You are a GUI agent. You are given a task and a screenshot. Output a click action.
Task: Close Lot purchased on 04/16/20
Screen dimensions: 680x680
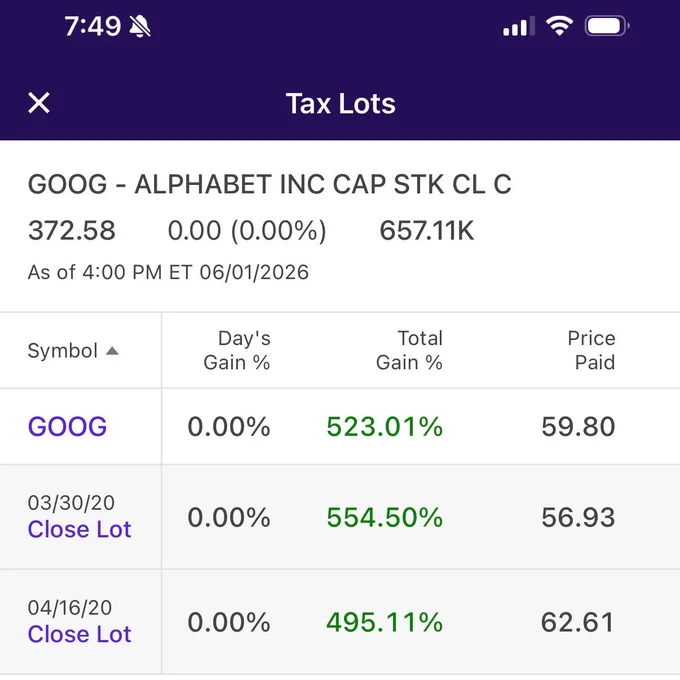click(x=79, y=634)
